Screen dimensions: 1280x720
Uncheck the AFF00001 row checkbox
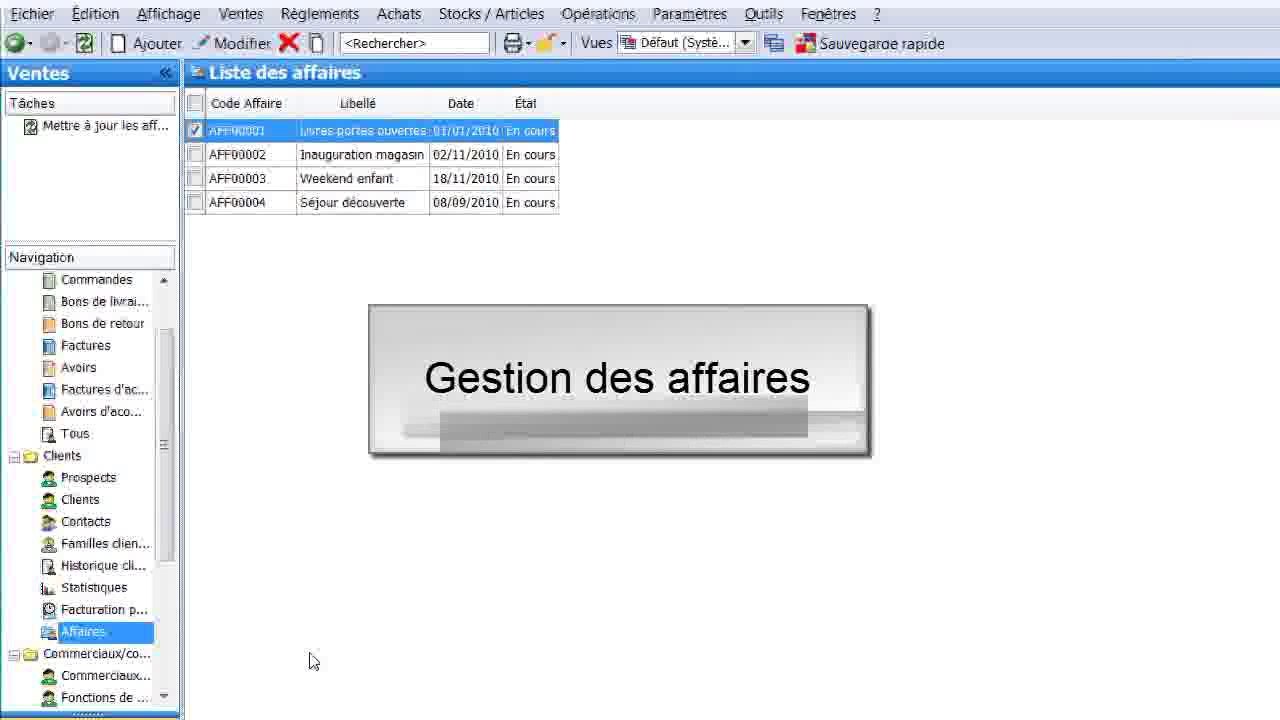pyautogui.click(x=195, y=130)
